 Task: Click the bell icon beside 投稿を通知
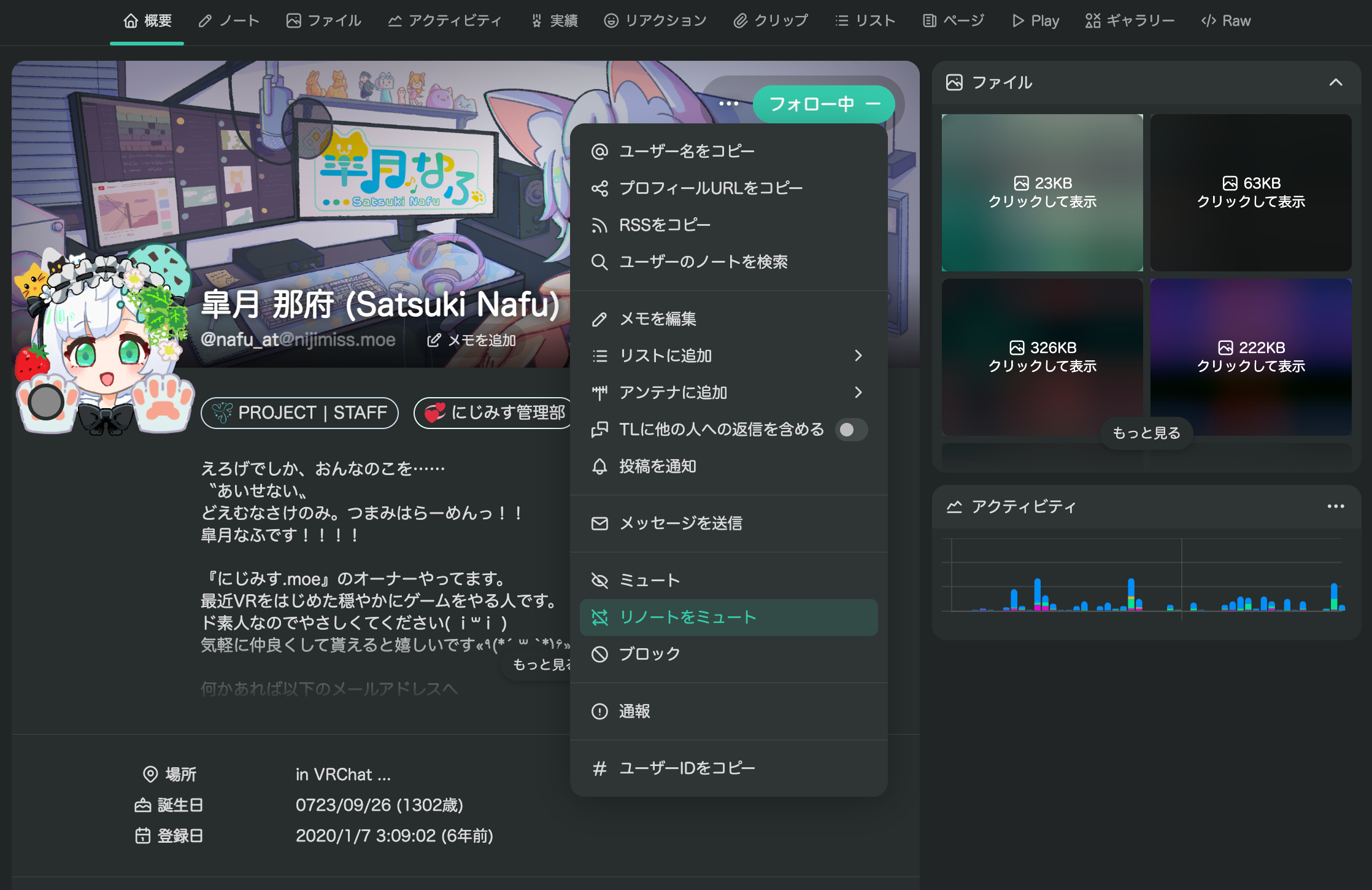click(599, 466)
